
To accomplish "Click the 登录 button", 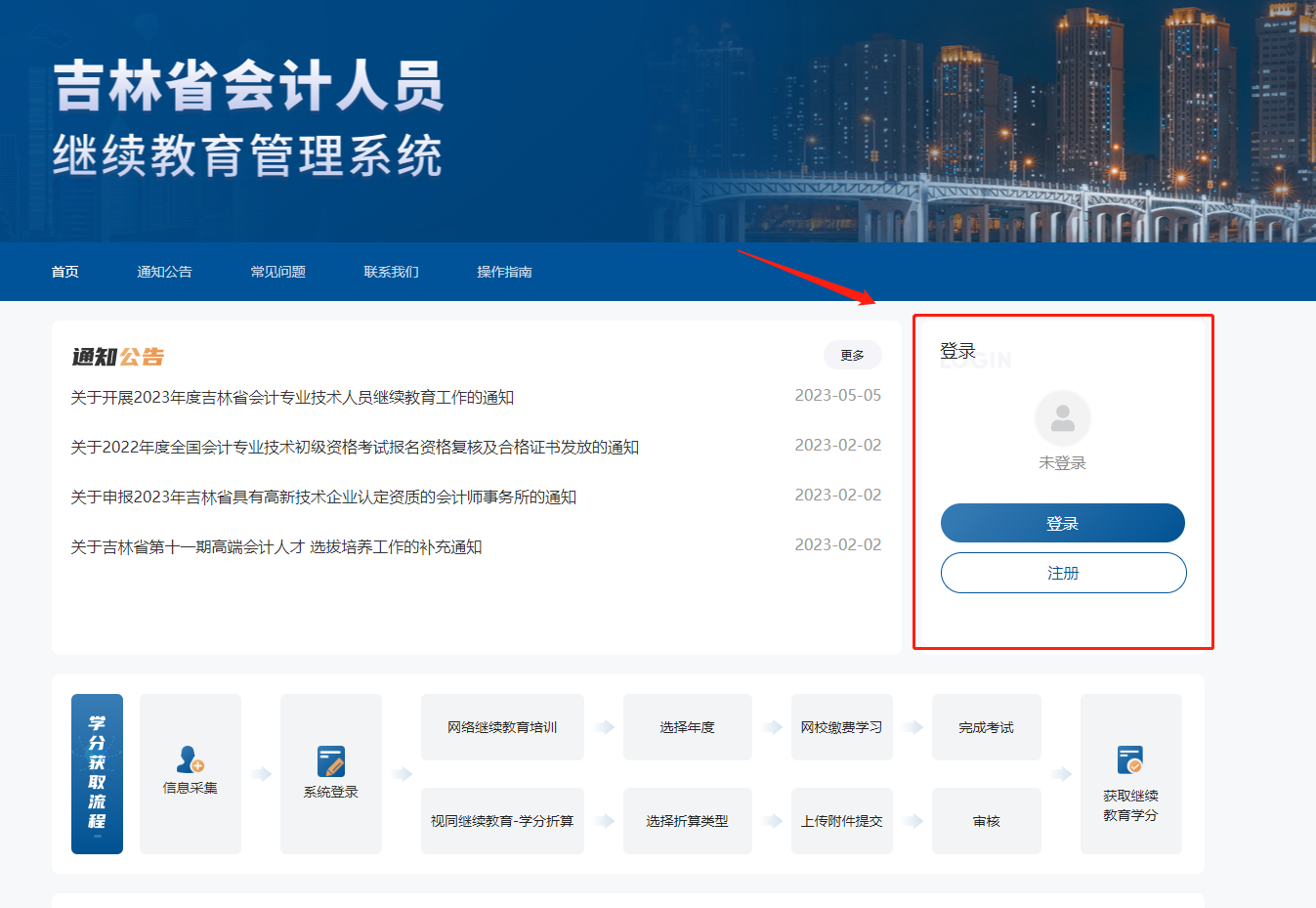I will [1062, 523].
